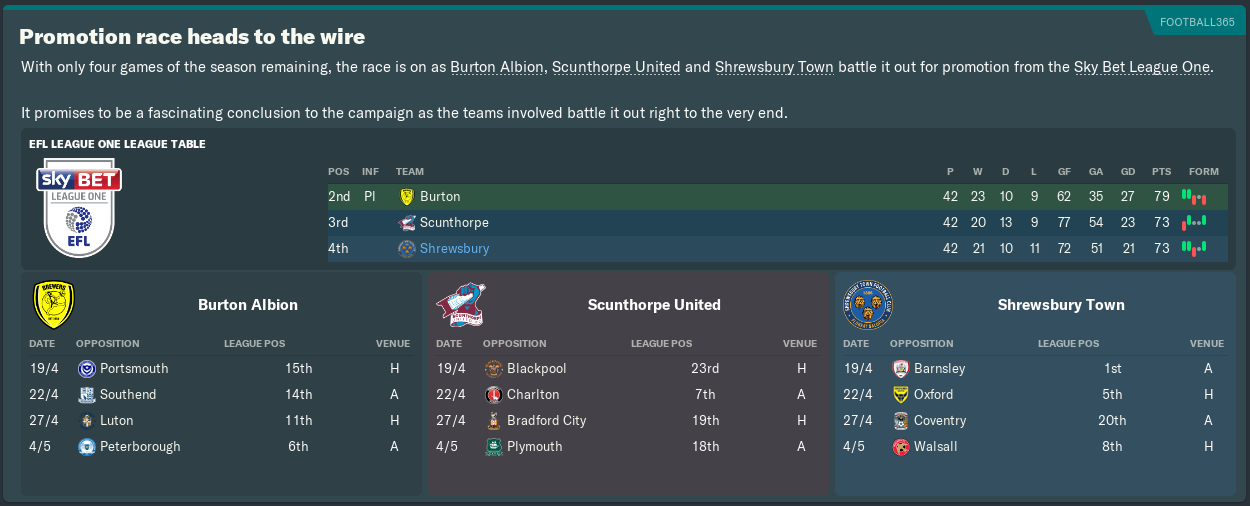The height and width of the screenshot is (506, 1250).
Task: Click the Blackpool club badge icon
Action: tap(494, 368)
